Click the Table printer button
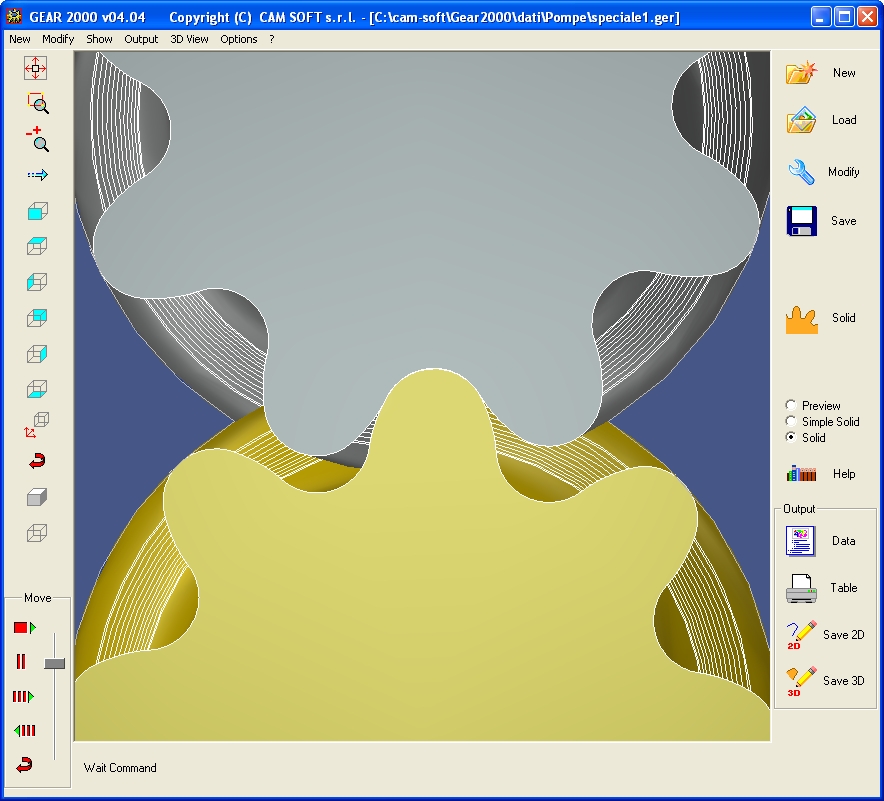The image size is (884, 801). pos(821,588)
